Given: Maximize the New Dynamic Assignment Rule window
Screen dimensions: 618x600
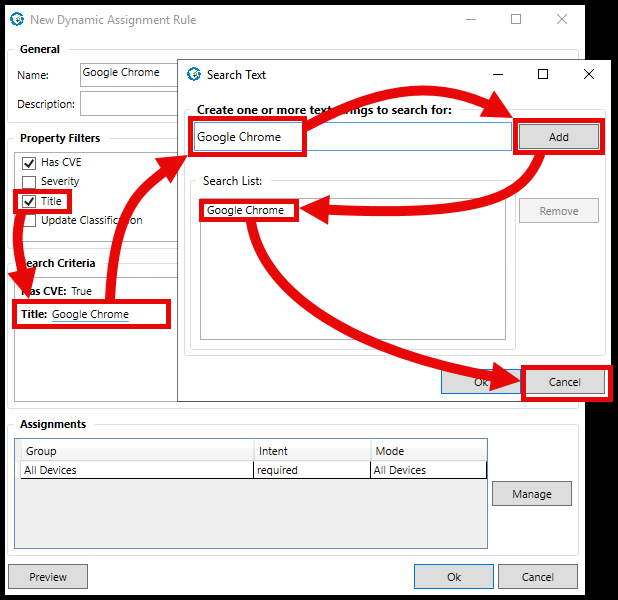Looking at the screenshot, I should tap(516, 19).
